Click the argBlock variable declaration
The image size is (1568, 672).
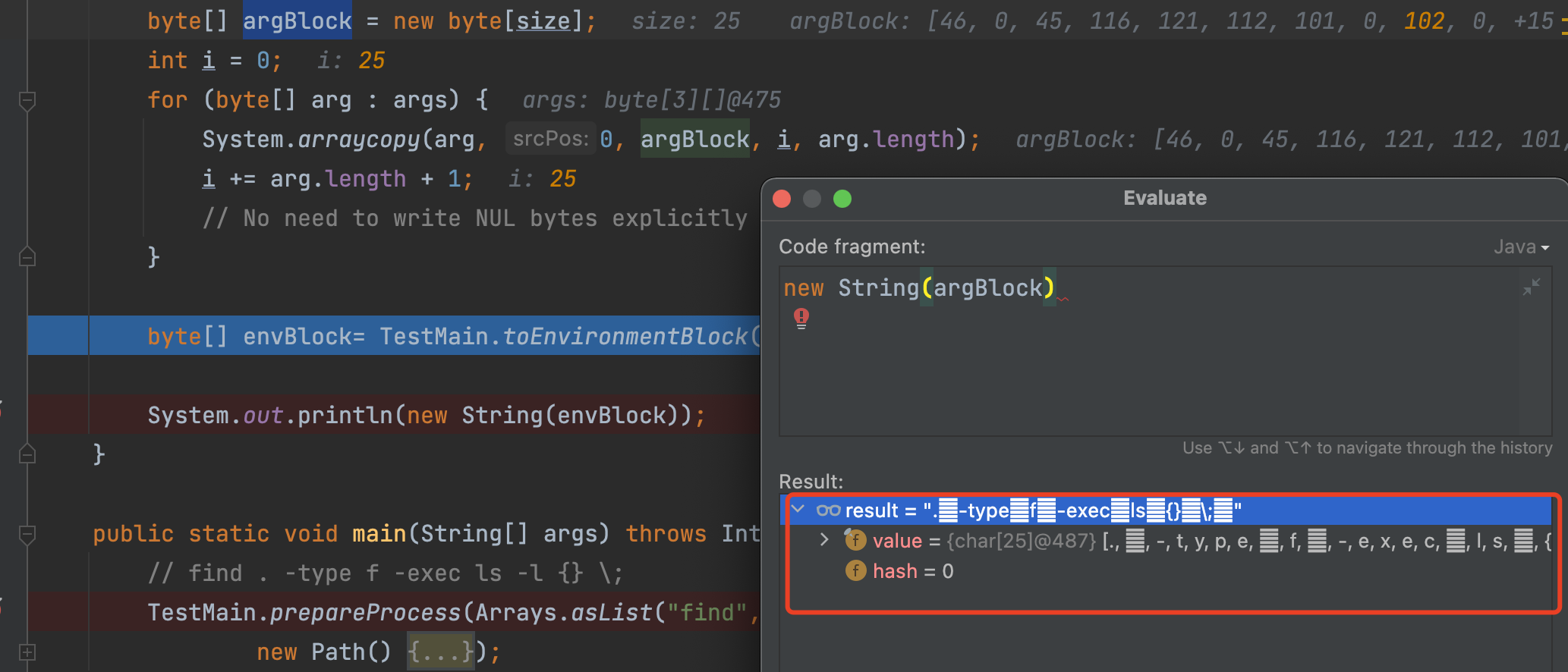pos(297,20)
